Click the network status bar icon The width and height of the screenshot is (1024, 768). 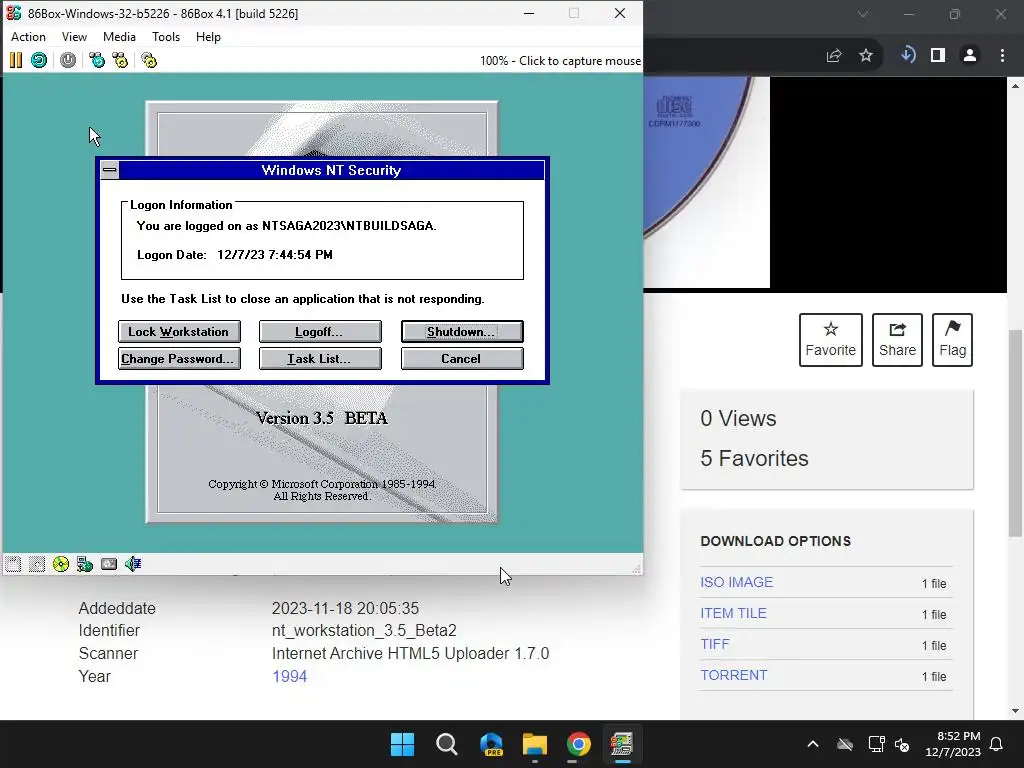85,564
